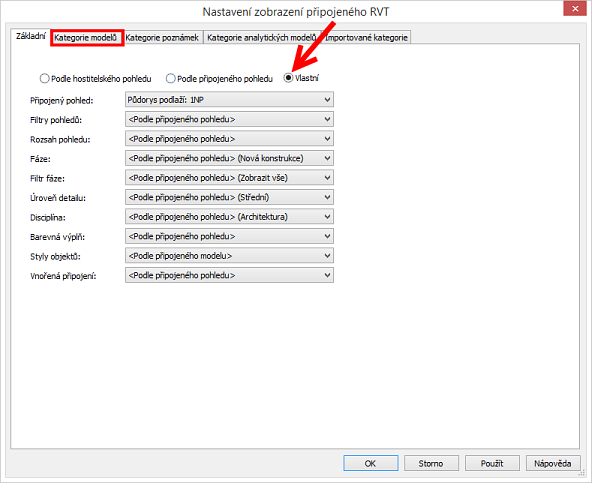
Task: Click the OK button
Action: (x=371, y=463)
